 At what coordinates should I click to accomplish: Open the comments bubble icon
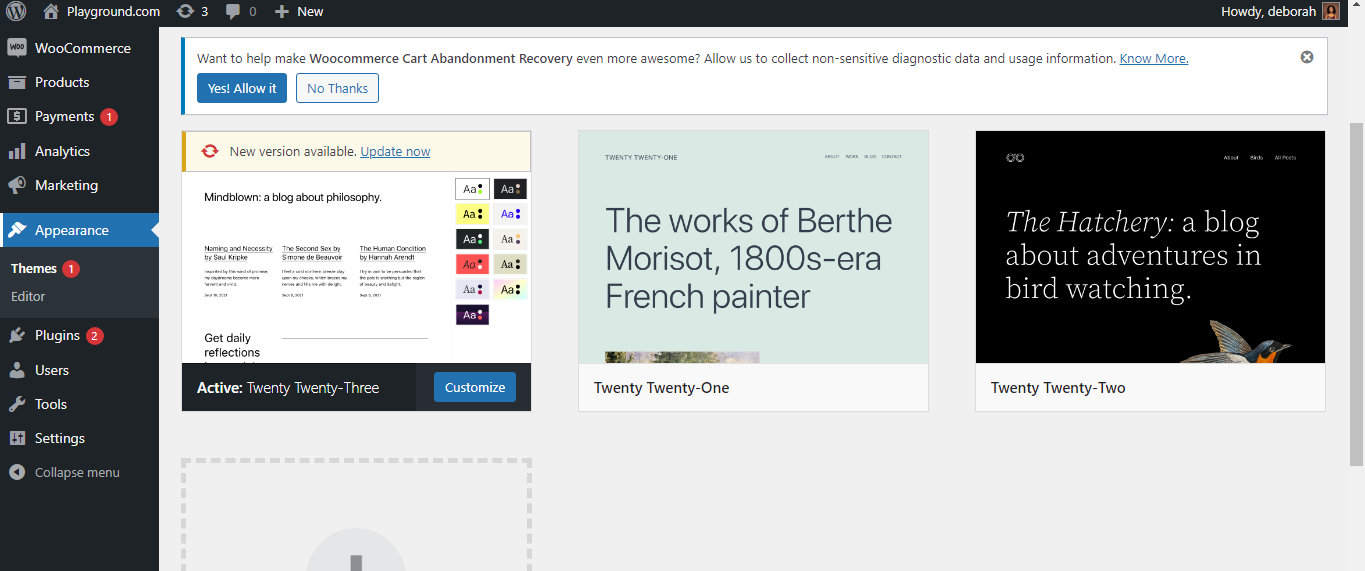pyautogui.click(x=233, y=12)
